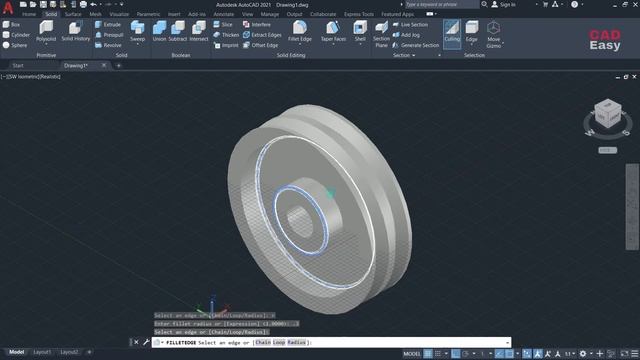Select the Move Gizmo tool

click(x=493, y=34)
